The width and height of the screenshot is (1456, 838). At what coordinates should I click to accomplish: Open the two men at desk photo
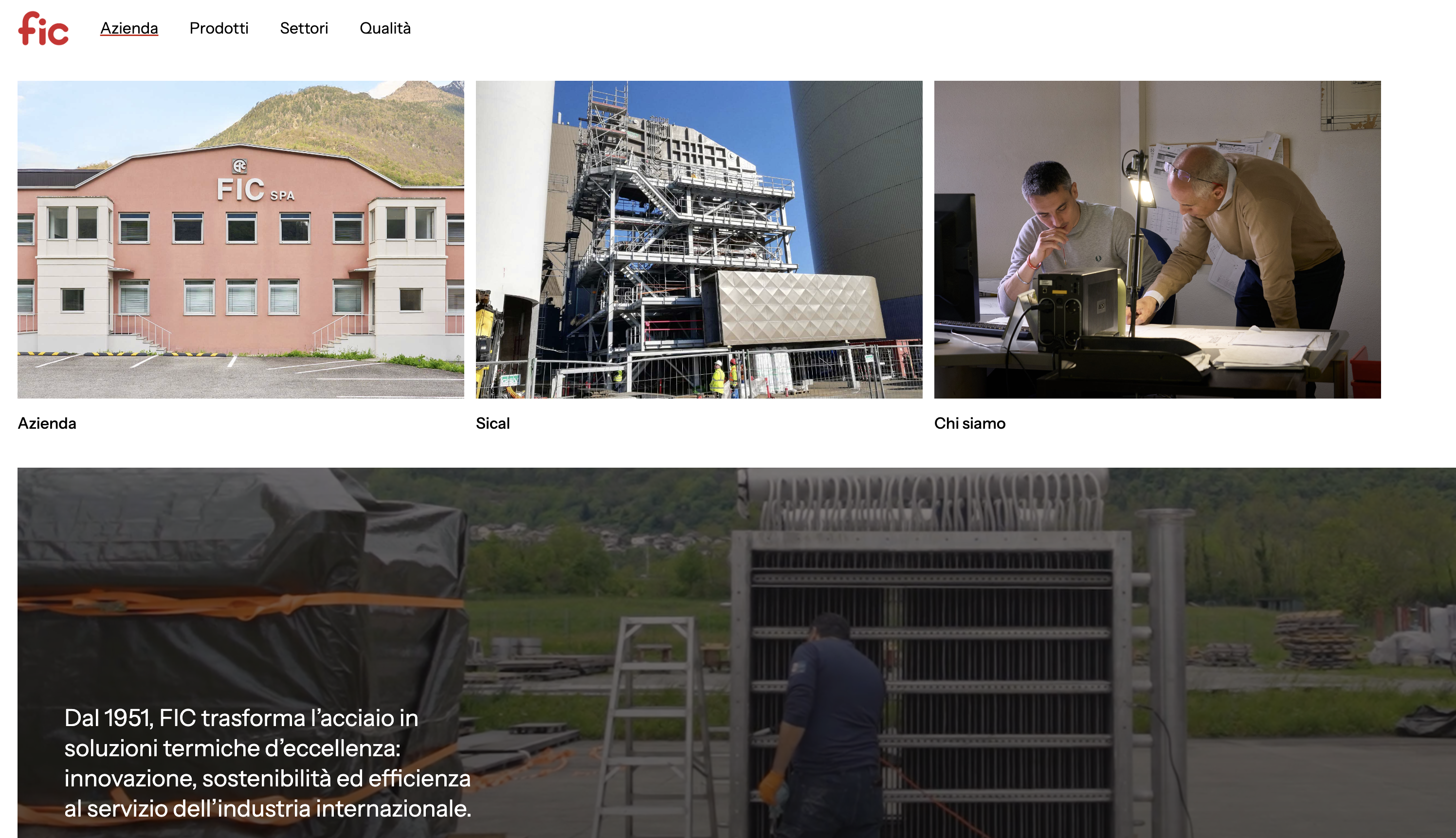coord(1157,239)
